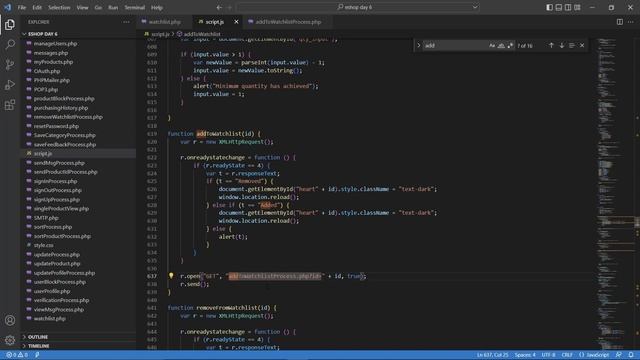
Task: Open manageUsers.php in Explorer
Action: 56,43
